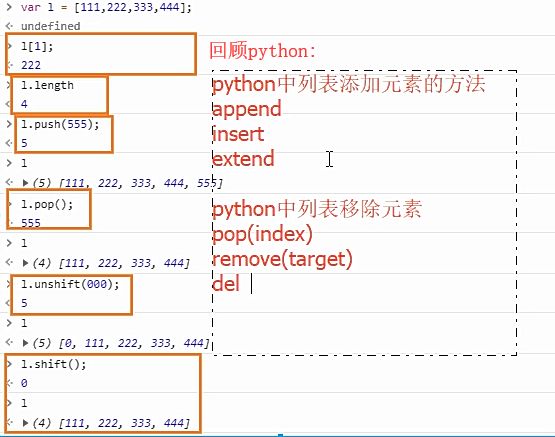This screenshot has height=437, width=555.
Task: Click the output 4 under l.length
Action: click(24, 104)
